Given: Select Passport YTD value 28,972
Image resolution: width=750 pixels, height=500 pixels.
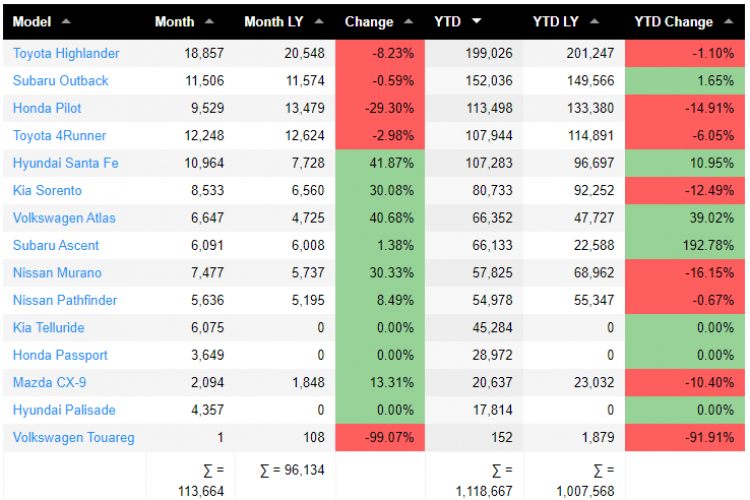Looking at the screenshot, I should pos(493,355).
